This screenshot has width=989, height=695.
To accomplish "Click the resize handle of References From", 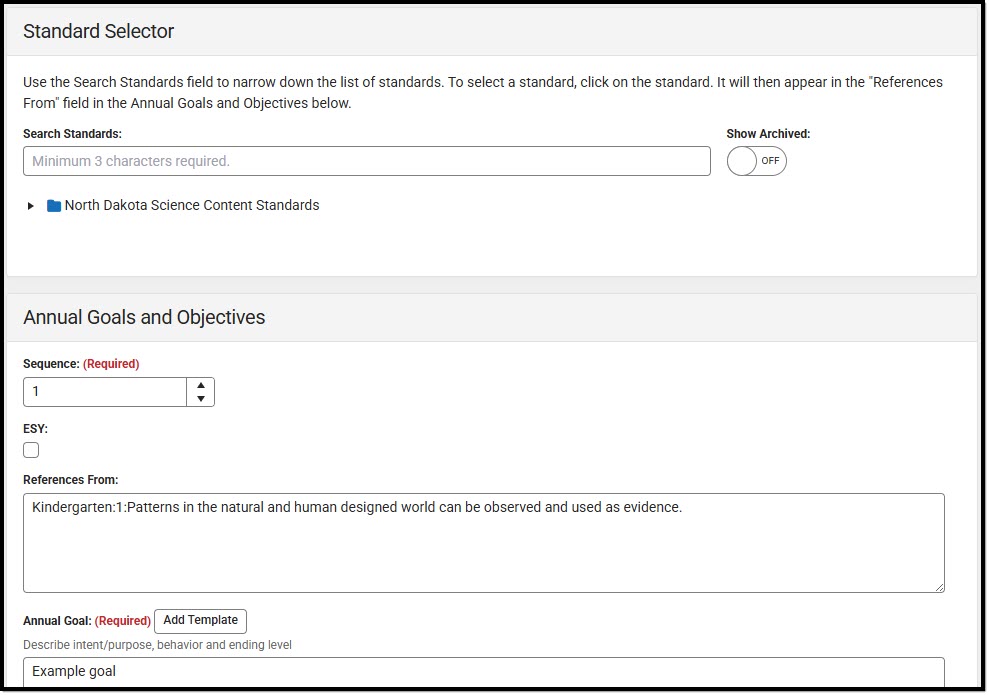I will pyautogui.click(x=941, y=587).
